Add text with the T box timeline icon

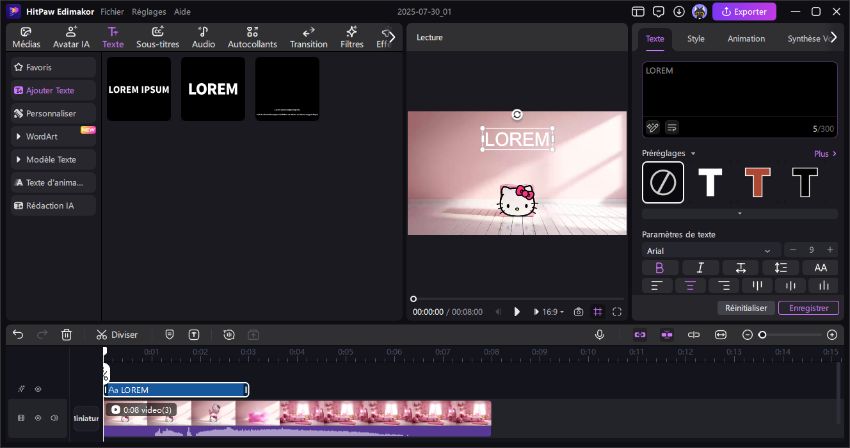(x=194, y=335)
